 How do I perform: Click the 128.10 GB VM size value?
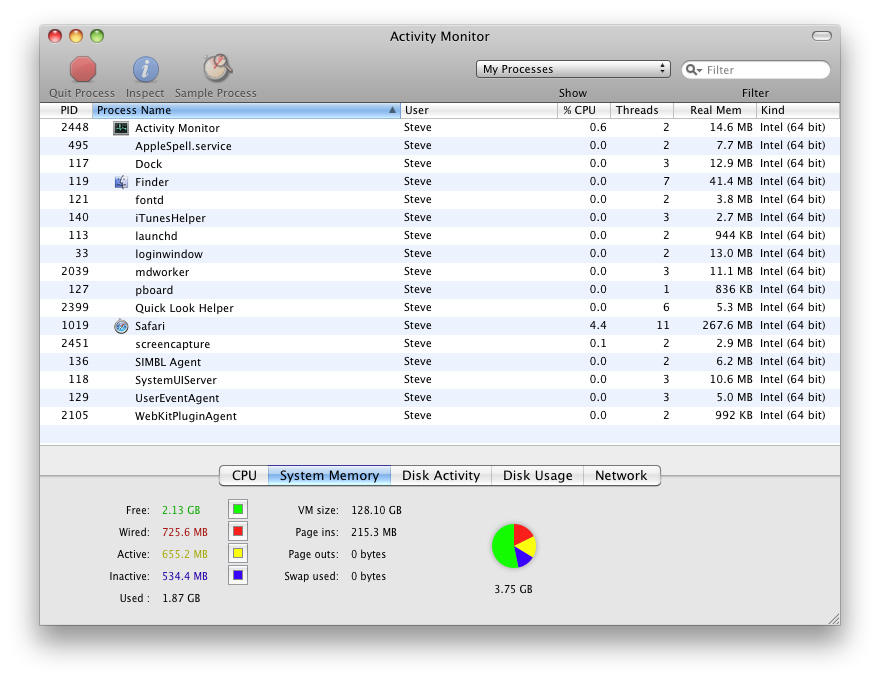(x=376, y=510)
